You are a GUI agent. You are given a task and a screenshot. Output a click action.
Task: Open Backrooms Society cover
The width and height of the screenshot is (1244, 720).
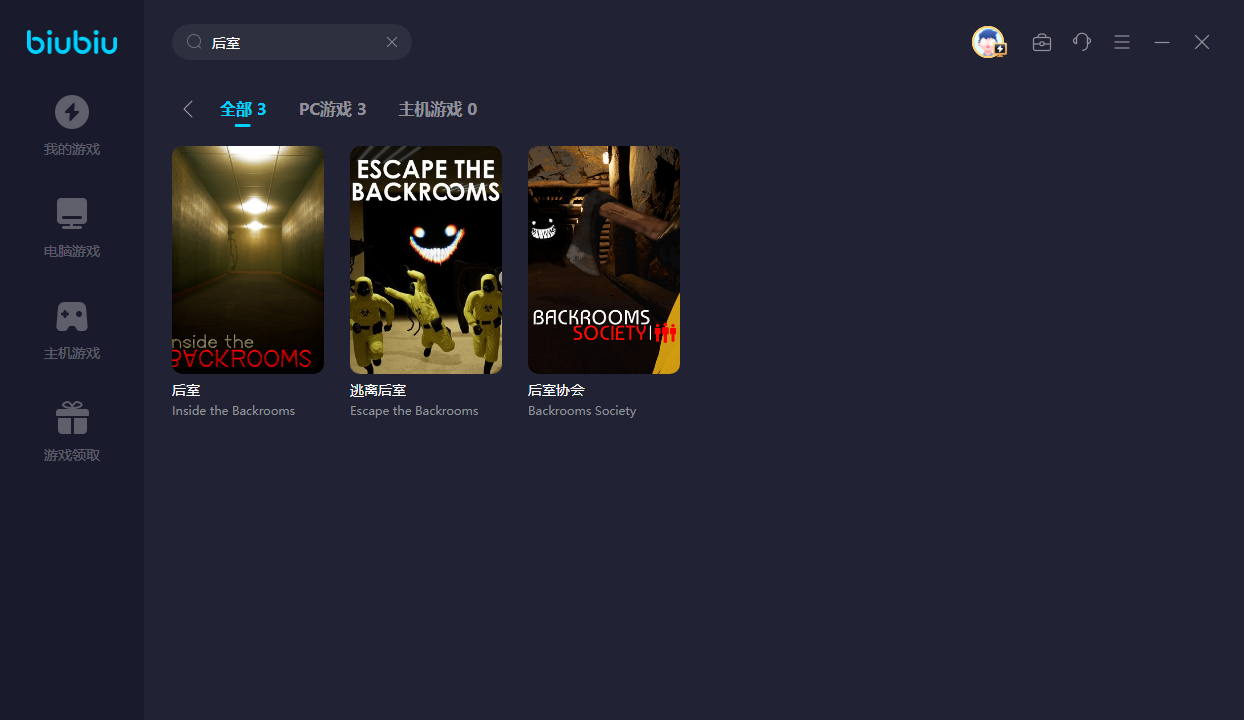tap(604, 260)
